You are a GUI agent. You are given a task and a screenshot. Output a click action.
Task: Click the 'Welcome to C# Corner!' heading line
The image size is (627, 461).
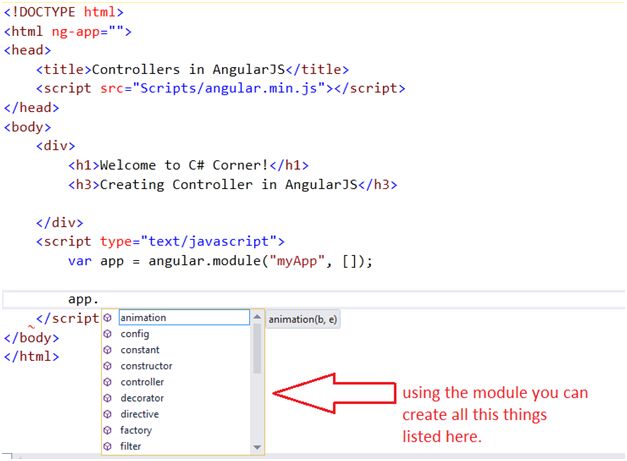pyautogui.click(x=188, y=165)
